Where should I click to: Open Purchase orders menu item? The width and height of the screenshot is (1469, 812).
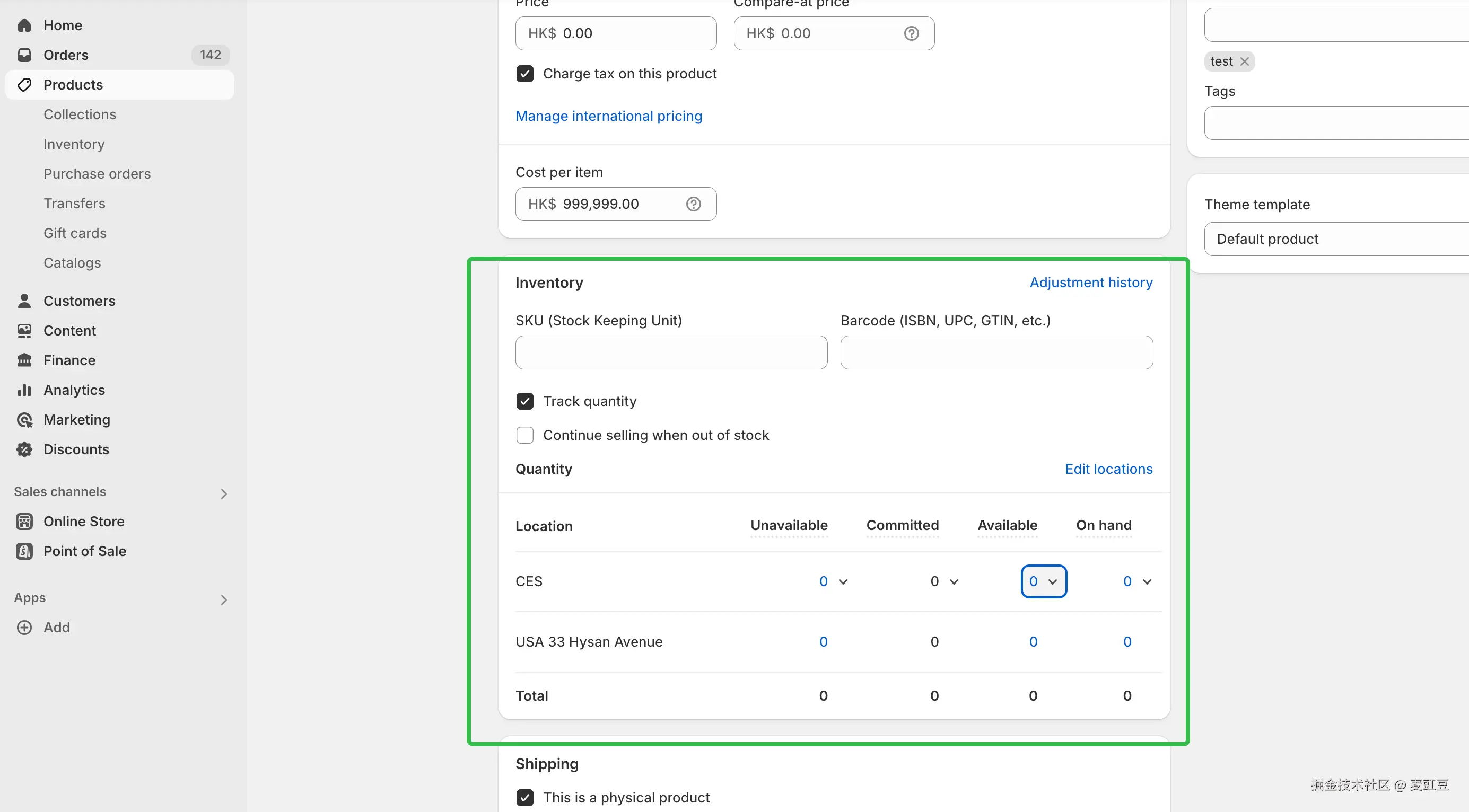(x=97, y=174)
